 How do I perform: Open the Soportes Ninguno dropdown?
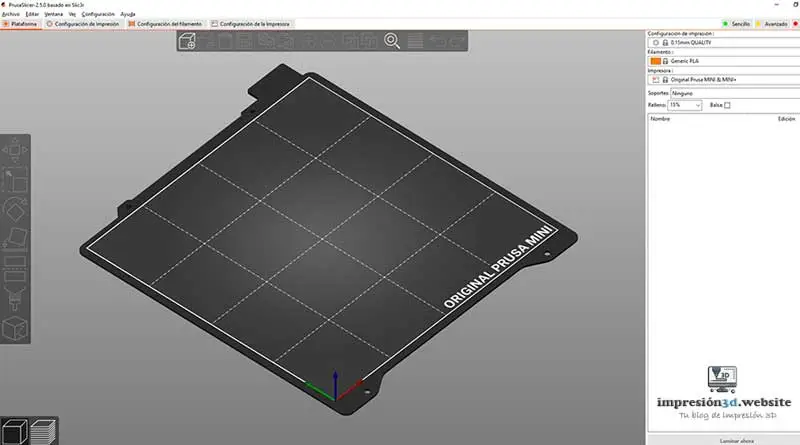tap(735, 93)
